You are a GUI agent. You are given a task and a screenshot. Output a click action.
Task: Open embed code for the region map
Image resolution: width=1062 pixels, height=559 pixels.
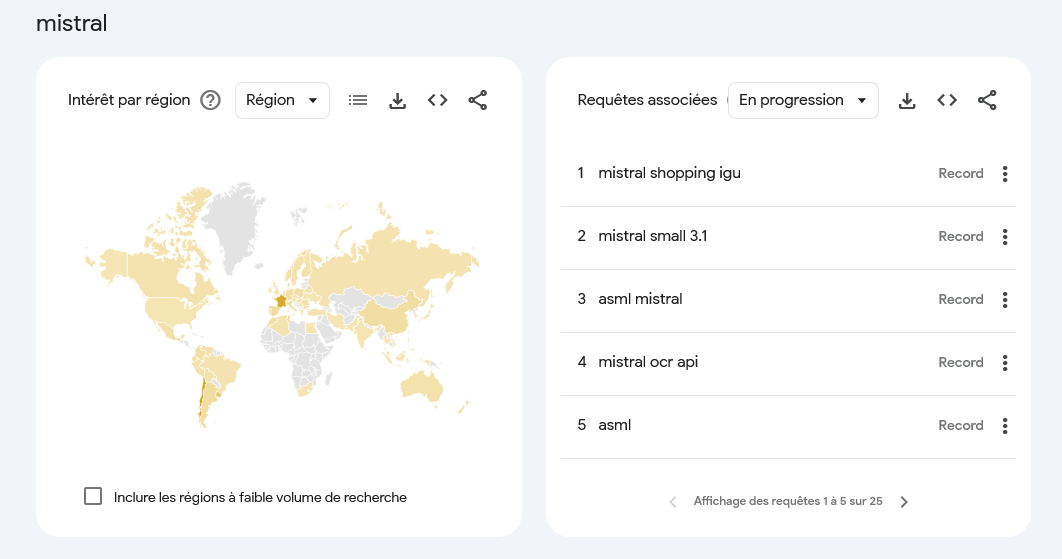point(438,100)
